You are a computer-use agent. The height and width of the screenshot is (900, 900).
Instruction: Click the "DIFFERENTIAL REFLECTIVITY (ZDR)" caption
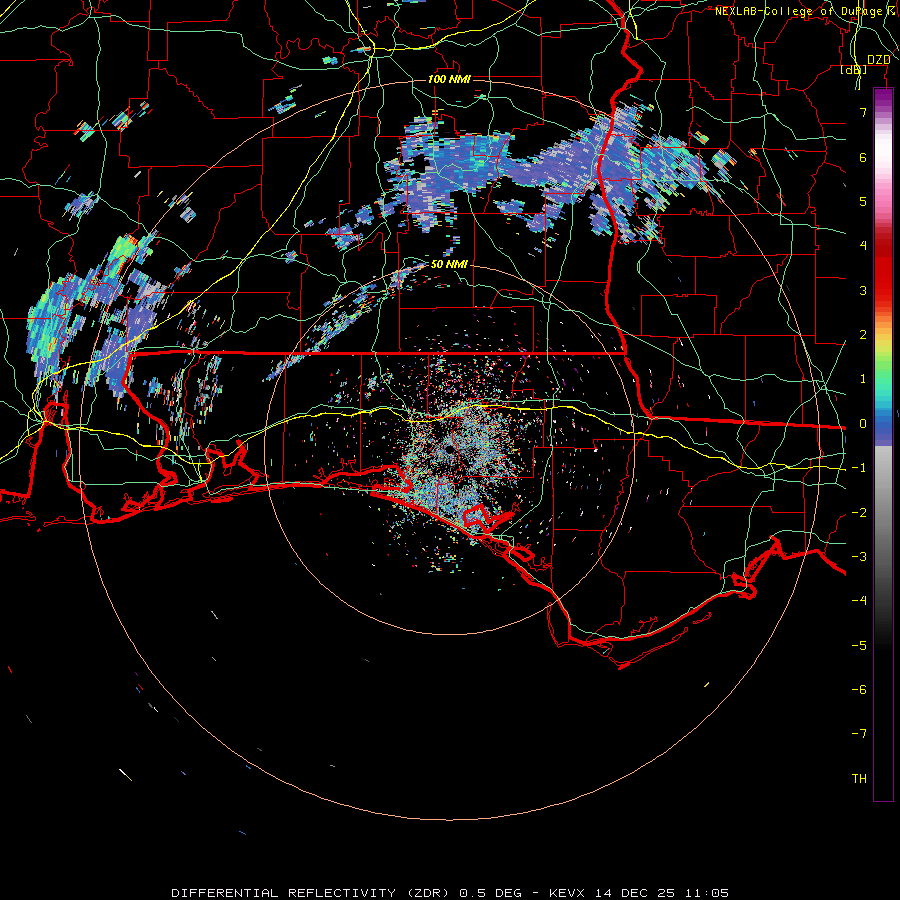(x=310, y=893)
